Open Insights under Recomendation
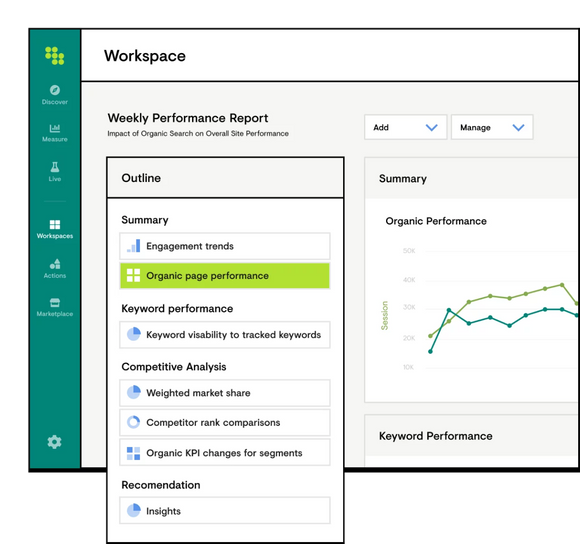580x544 pixels. (x=225, y=511)
